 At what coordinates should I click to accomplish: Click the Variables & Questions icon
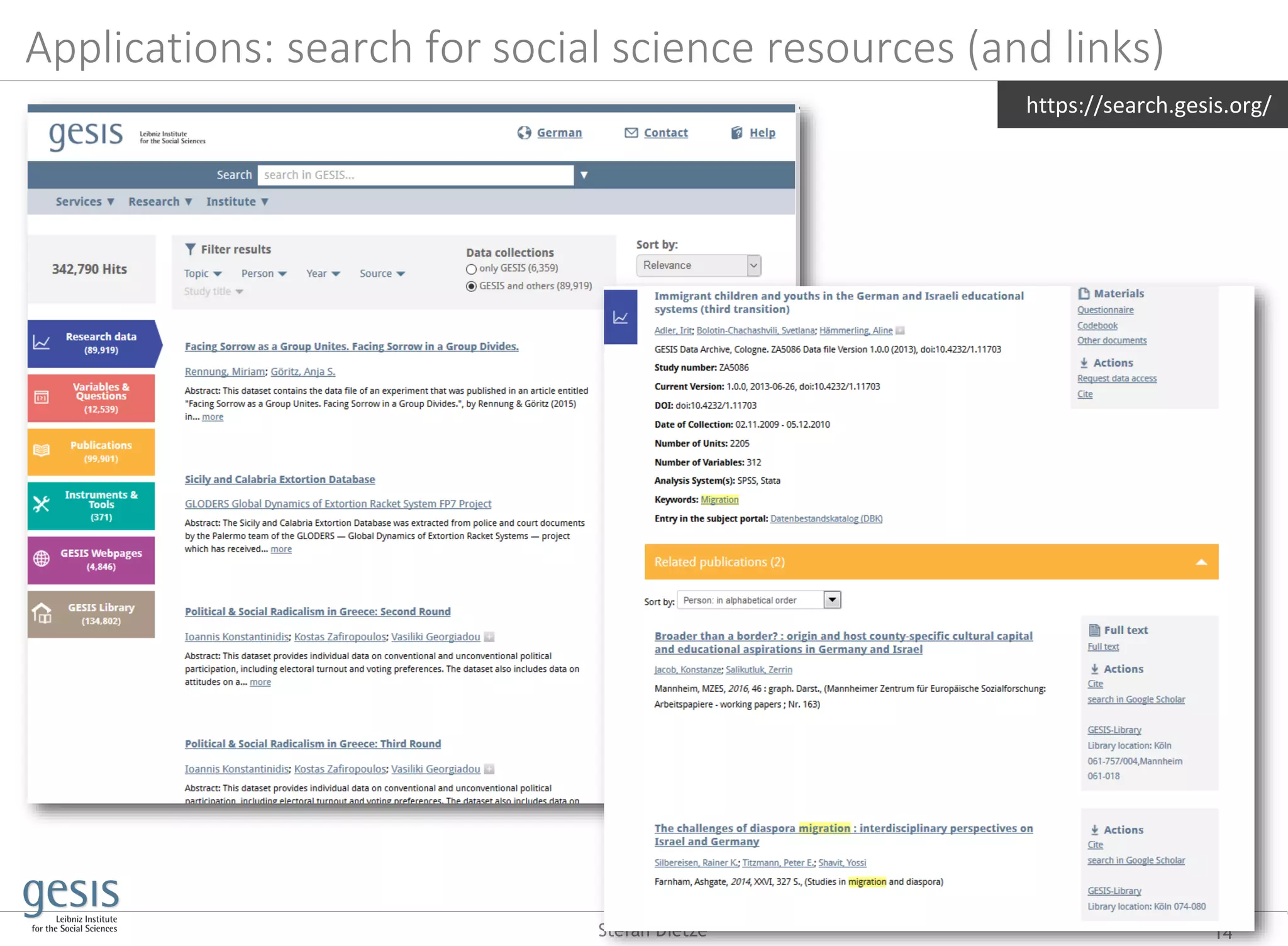point(42,398)
